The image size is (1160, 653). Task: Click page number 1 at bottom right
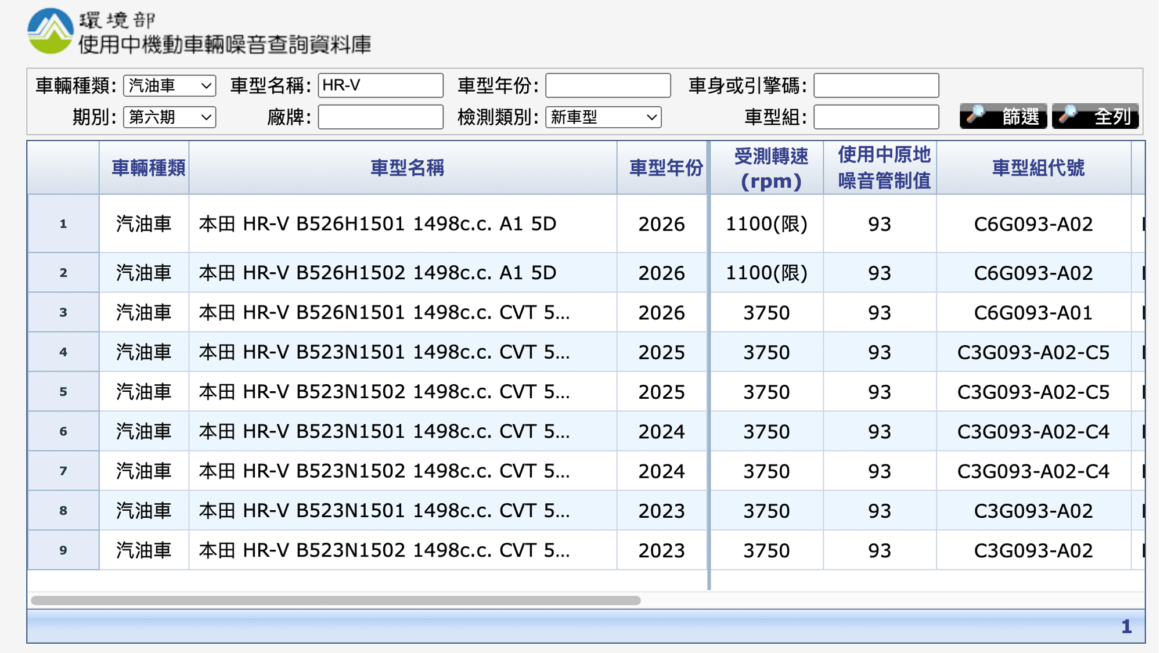1126,626
